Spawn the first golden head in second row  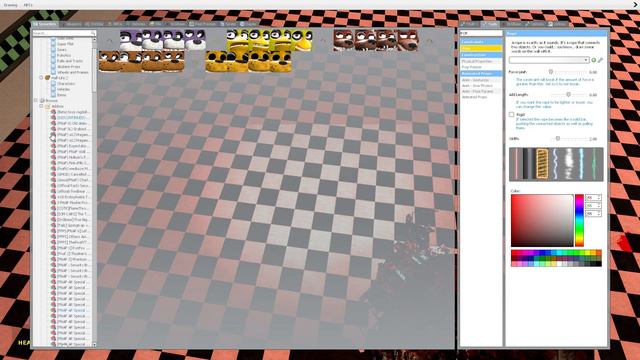click(x=216, y=62)
